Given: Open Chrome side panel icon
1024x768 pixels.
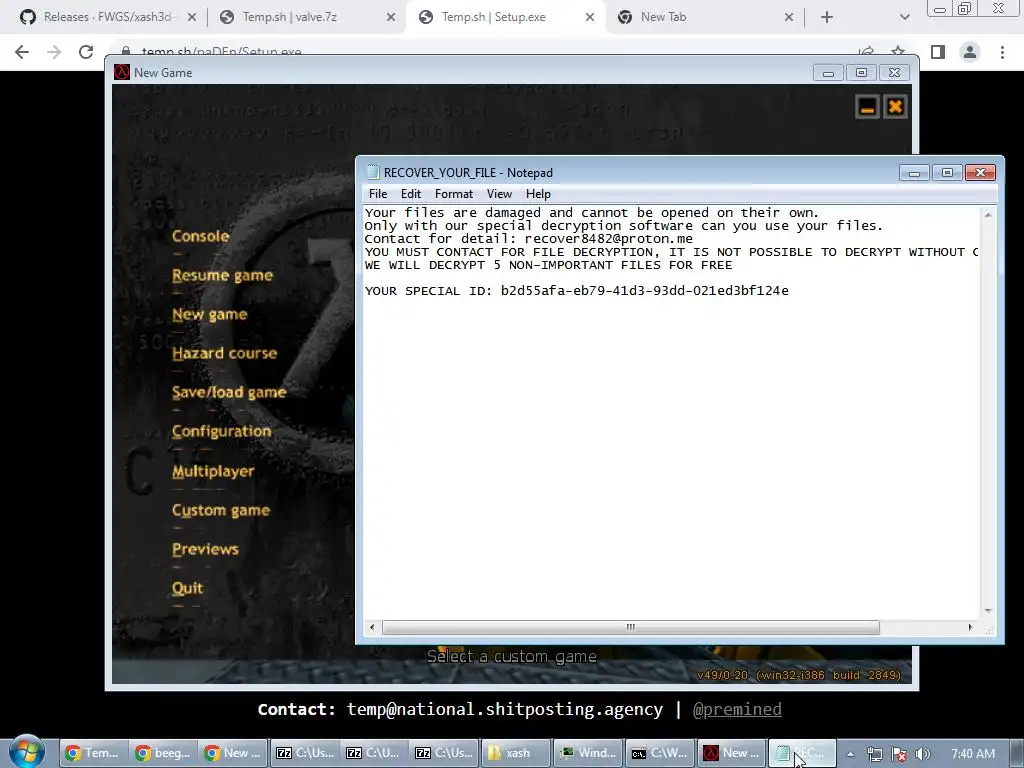Looking at the screenshot, I should pos(938,52).
